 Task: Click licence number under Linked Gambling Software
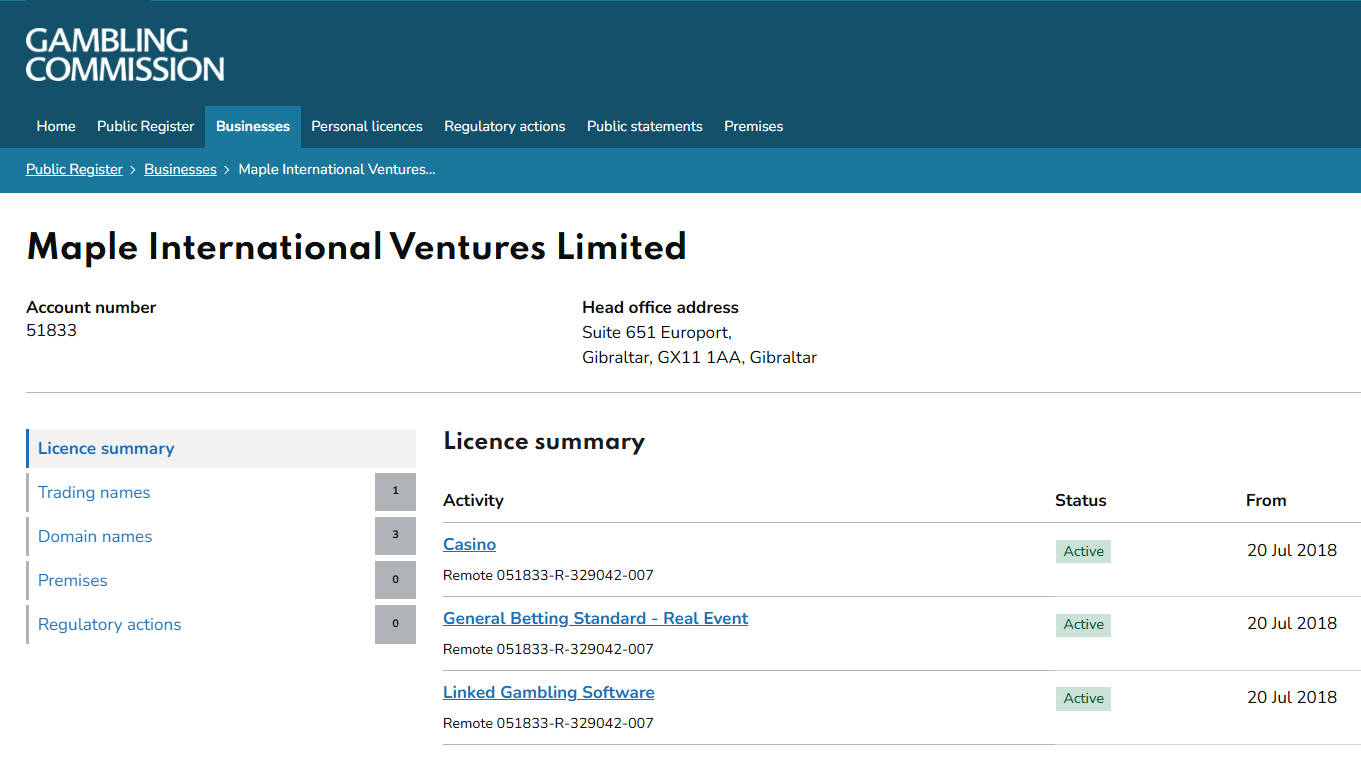coord(548,724)
